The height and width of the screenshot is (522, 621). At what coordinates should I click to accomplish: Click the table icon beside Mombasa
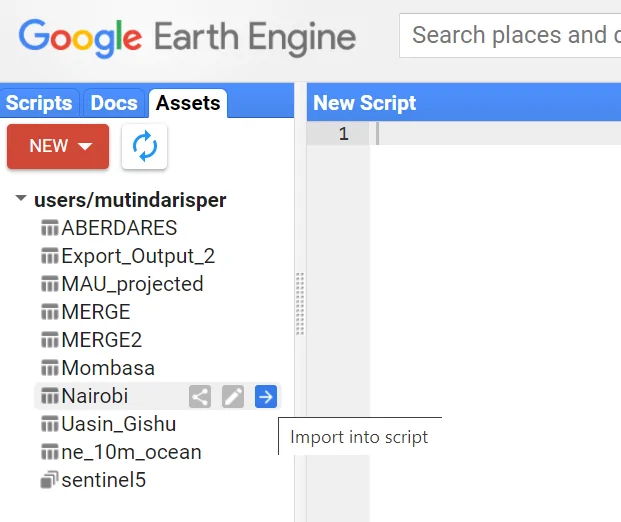tap(50, 368)
